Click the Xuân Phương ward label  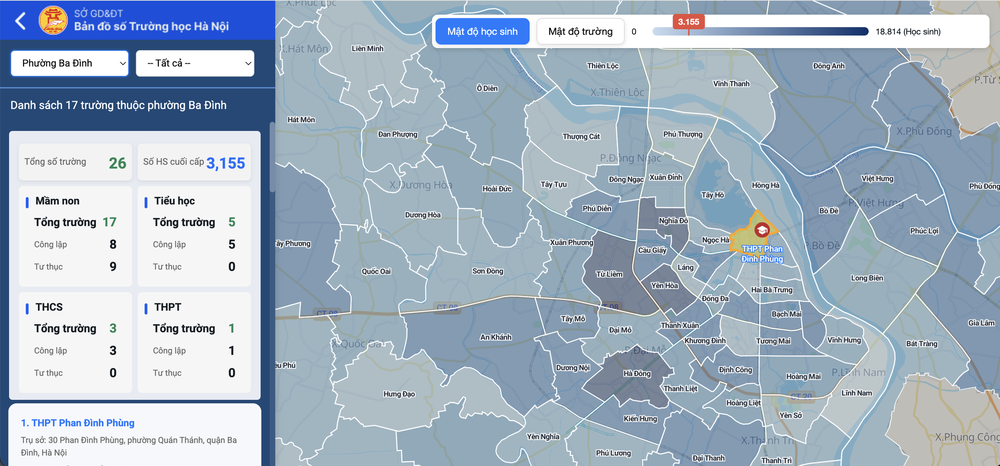(571, 243)
